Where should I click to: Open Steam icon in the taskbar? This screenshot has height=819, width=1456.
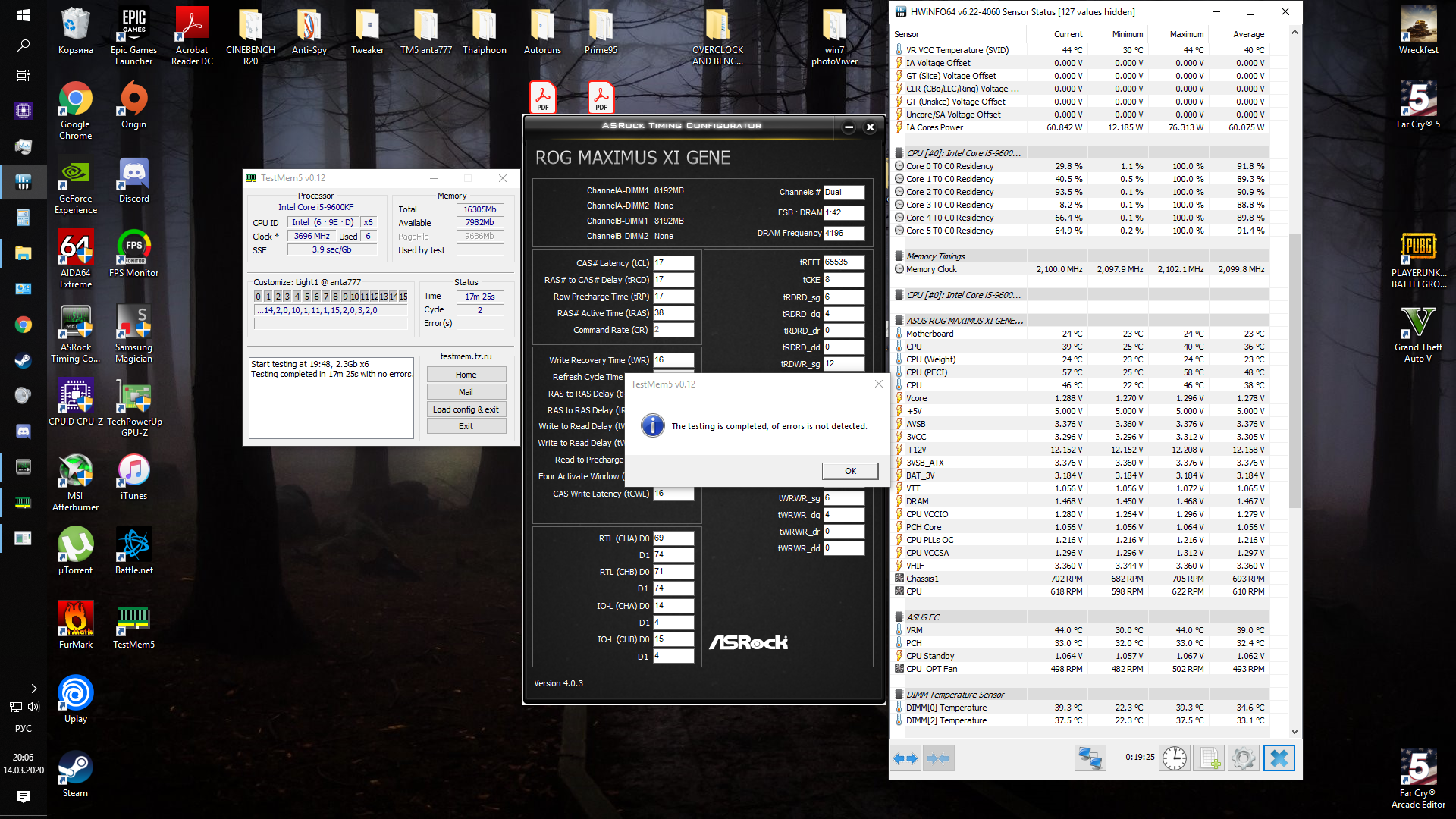tap(24, 360)
